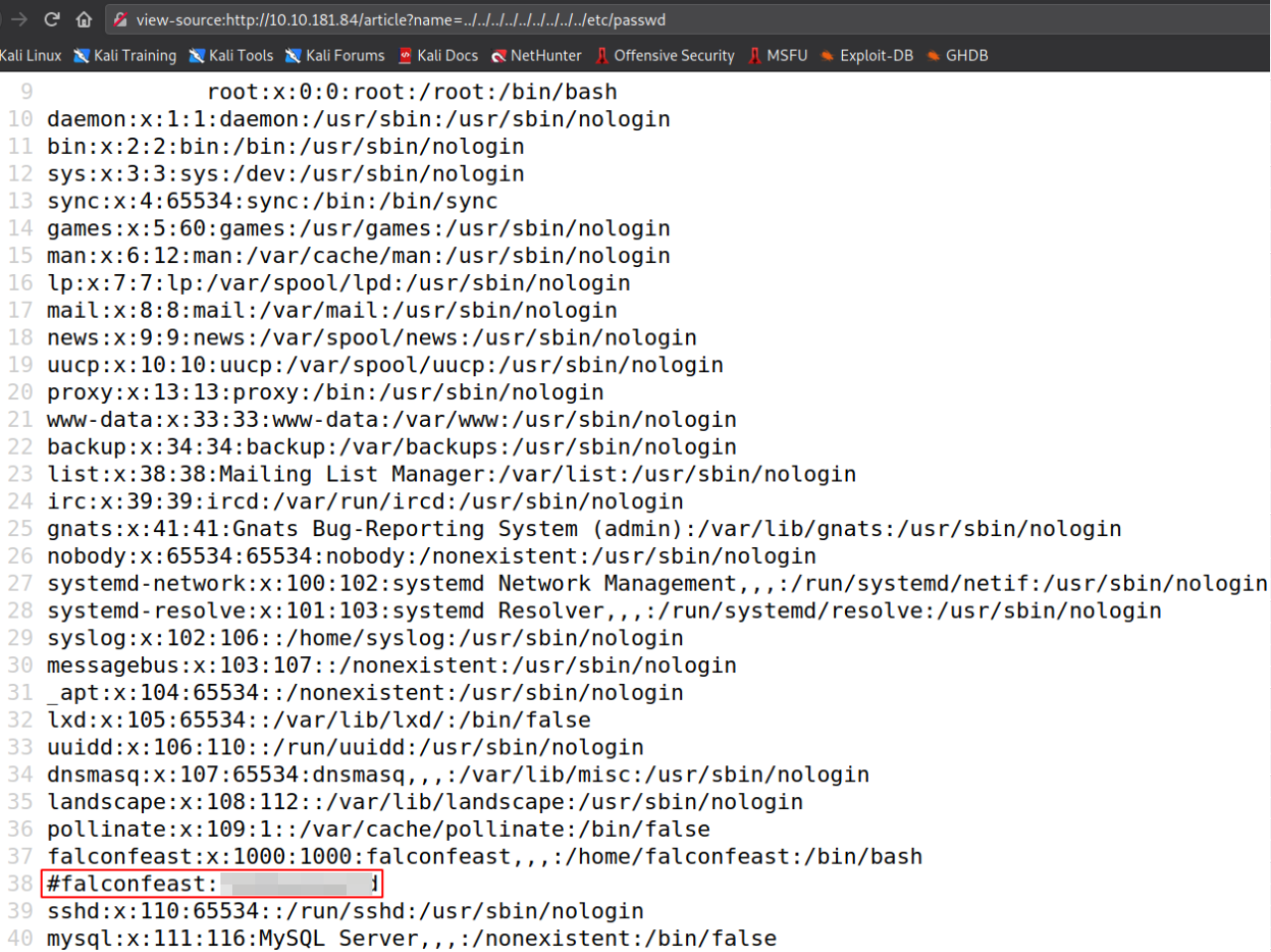Click the MySQL Server source line
The width and height of the screenshot is (1271, 952).
tap(412, 938)
